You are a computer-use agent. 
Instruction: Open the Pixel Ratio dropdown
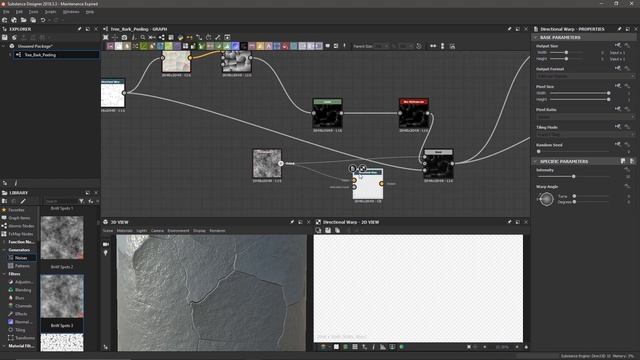pos(585,117)
